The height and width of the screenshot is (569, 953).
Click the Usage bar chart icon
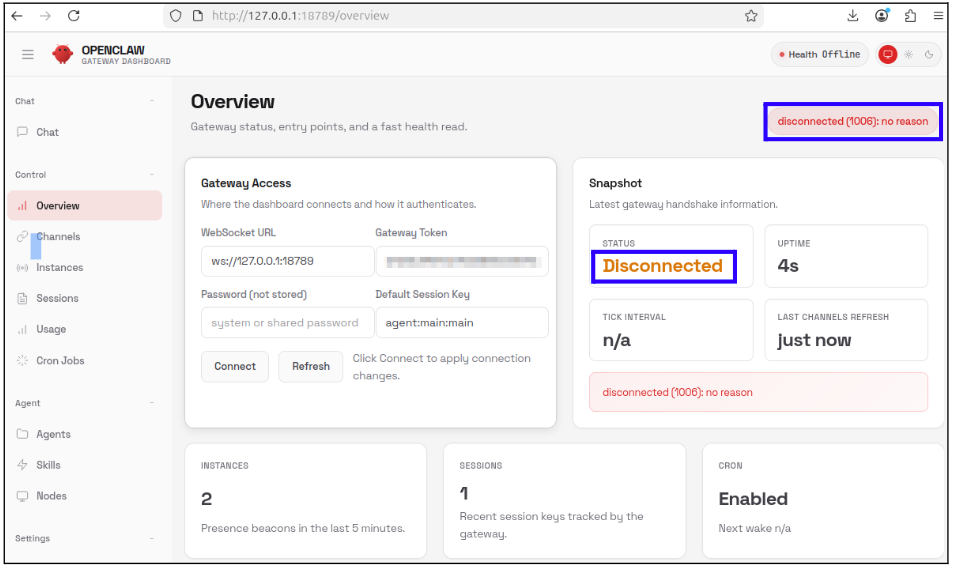[22, 329]
